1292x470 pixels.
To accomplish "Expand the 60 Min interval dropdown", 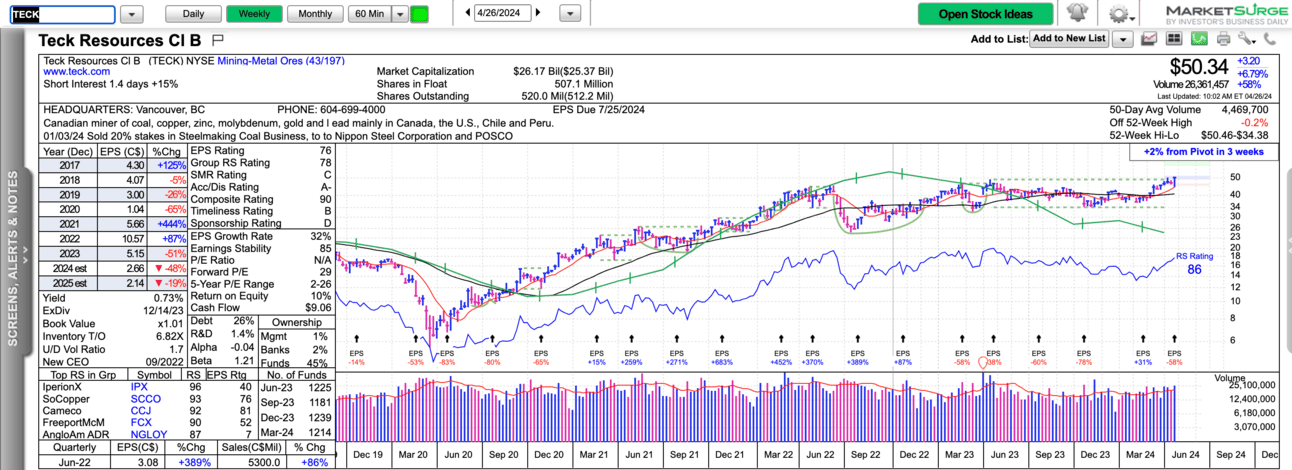I will click(x=399, y=14).
